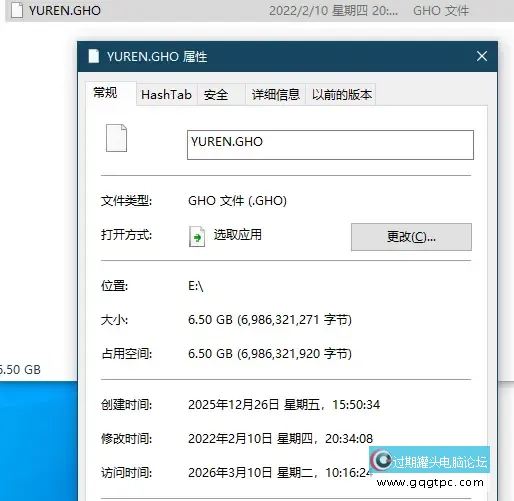514x501 pixels.
Task: Click the size on disk value 6,986,321,920 字节
Action: (x=270, y=354)
